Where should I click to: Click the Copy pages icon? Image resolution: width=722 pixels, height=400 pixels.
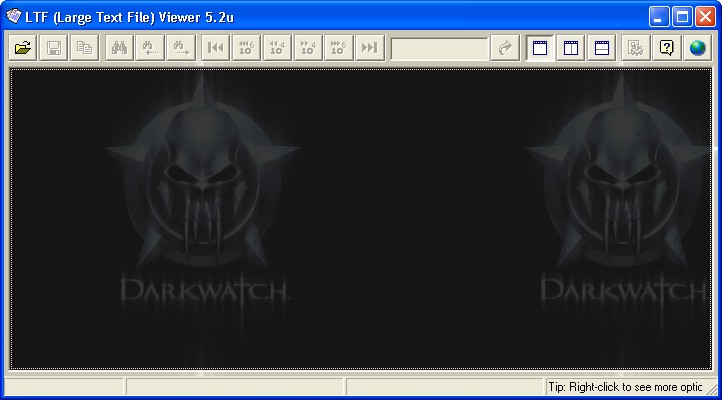coord(84,47)
